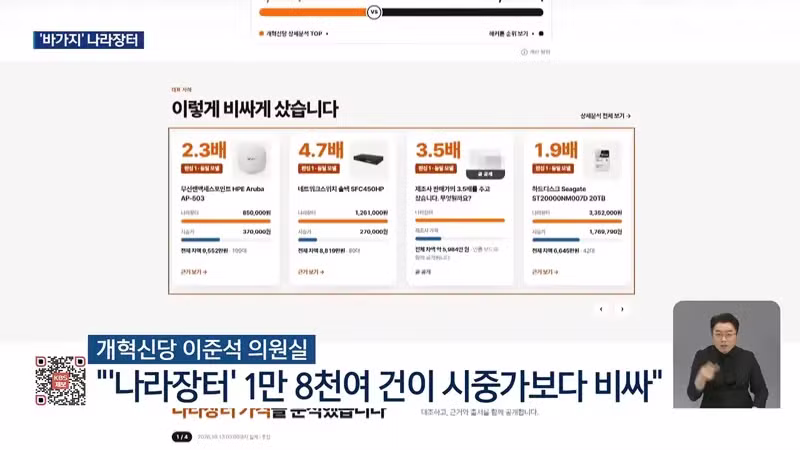This screenshot has width=800, height=450.
Task: Open 근거 보기 for HPE Aruba AP-503
Action: (194, 272)
